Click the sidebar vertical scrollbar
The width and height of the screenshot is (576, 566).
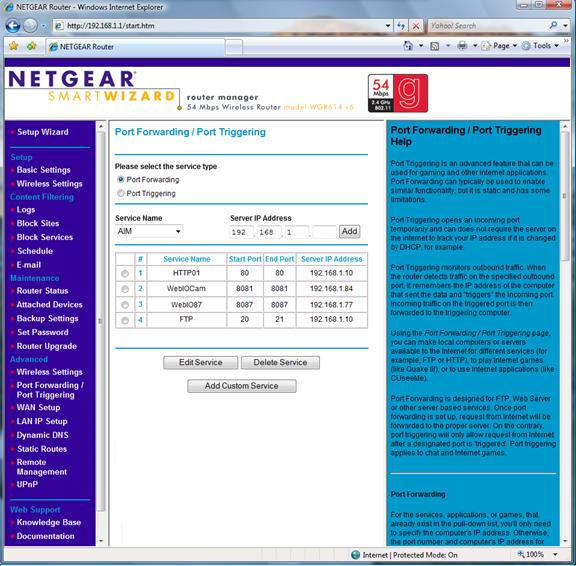tap(101, 321)
